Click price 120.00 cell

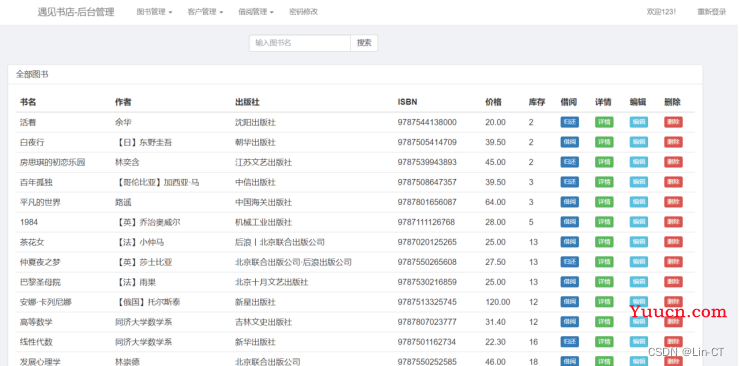tap(498, 302)
